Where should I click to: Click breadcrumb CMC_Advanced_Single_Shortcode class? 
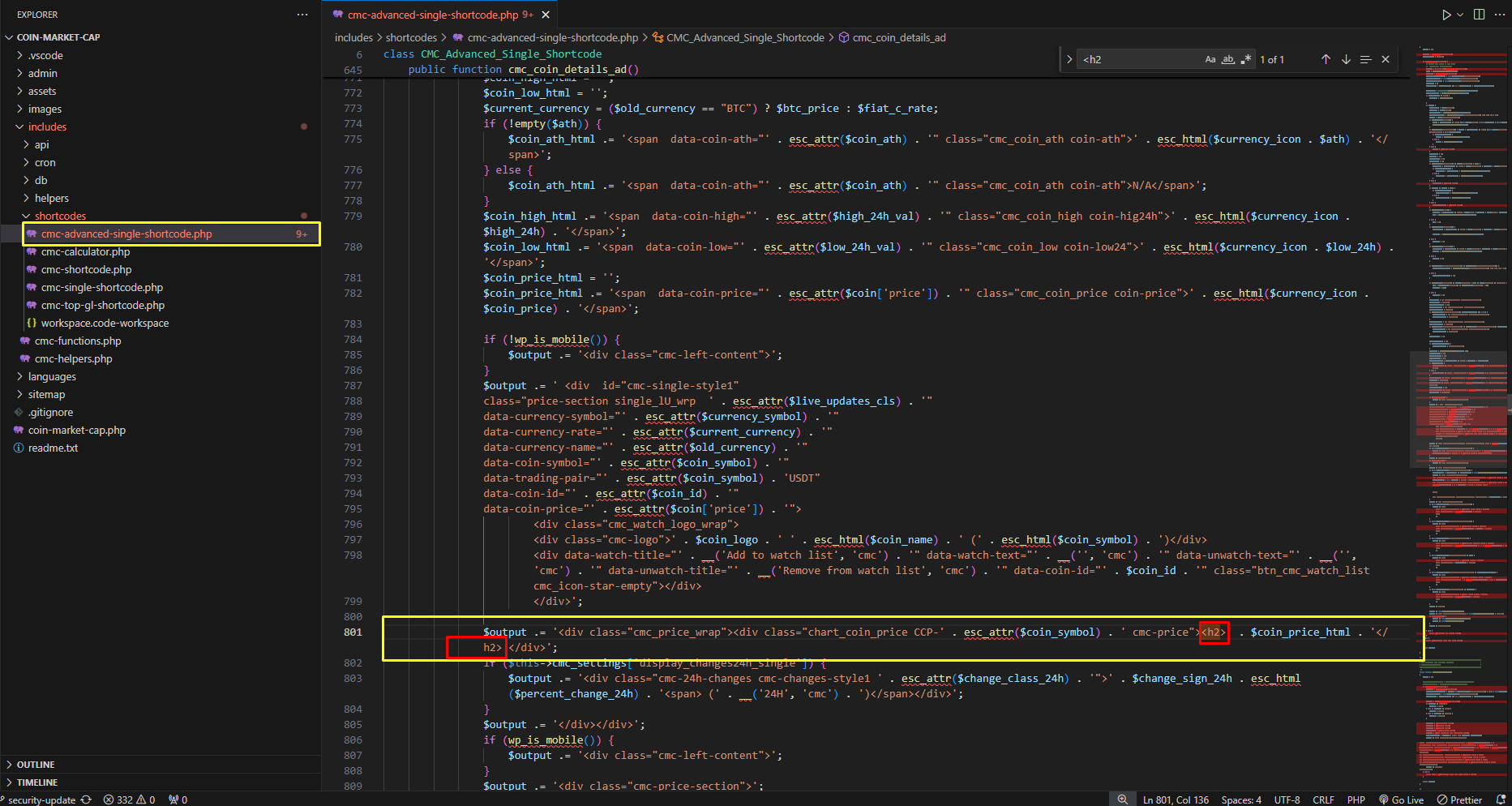pyautogui.click(x=738, y=37)
